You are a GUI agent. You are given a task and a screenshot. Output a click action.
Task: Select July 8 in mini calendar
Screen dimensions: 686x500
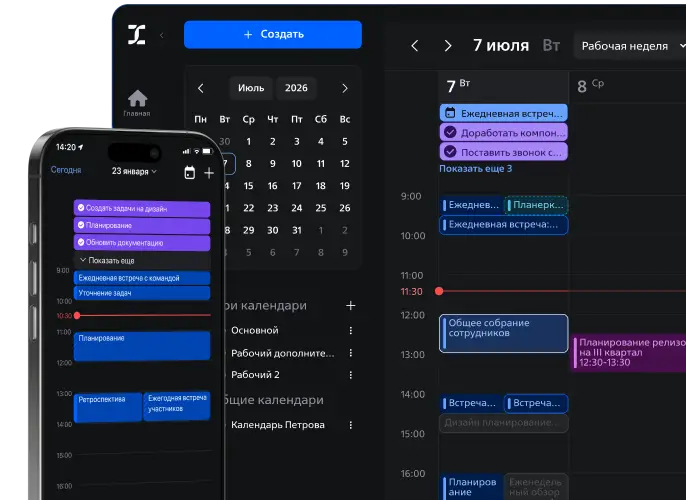[248, 164]
